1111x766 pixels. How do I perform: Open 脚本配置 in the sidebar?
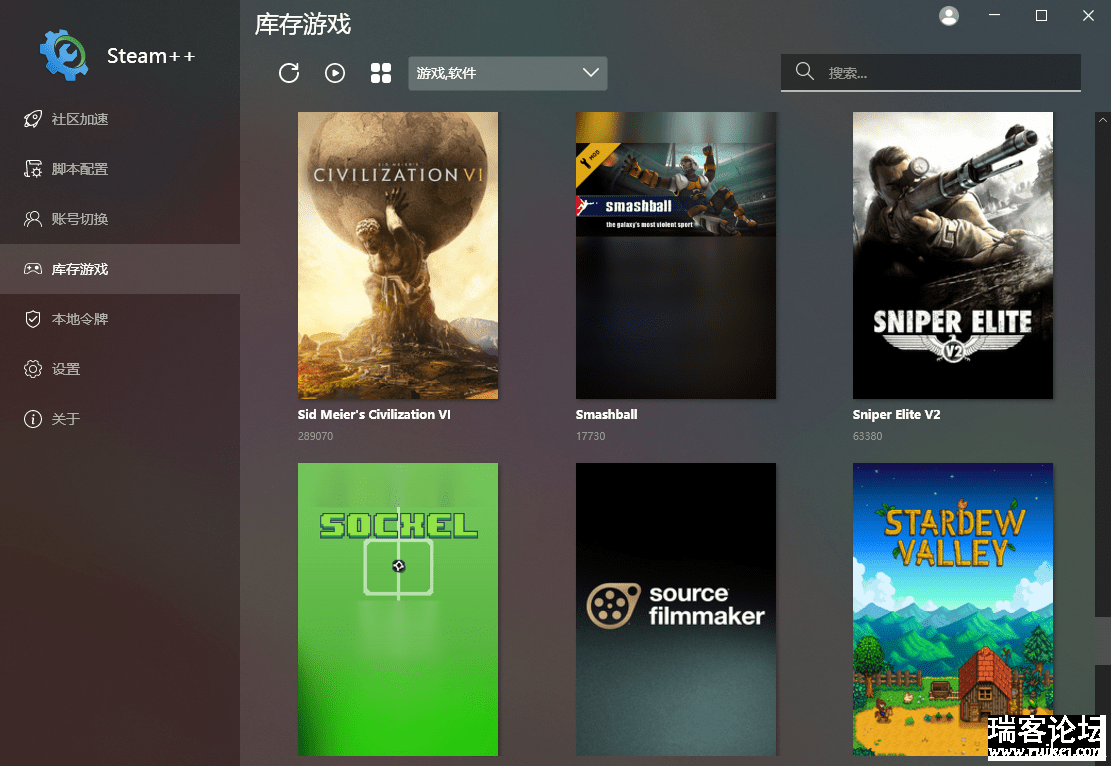[80, 169]
